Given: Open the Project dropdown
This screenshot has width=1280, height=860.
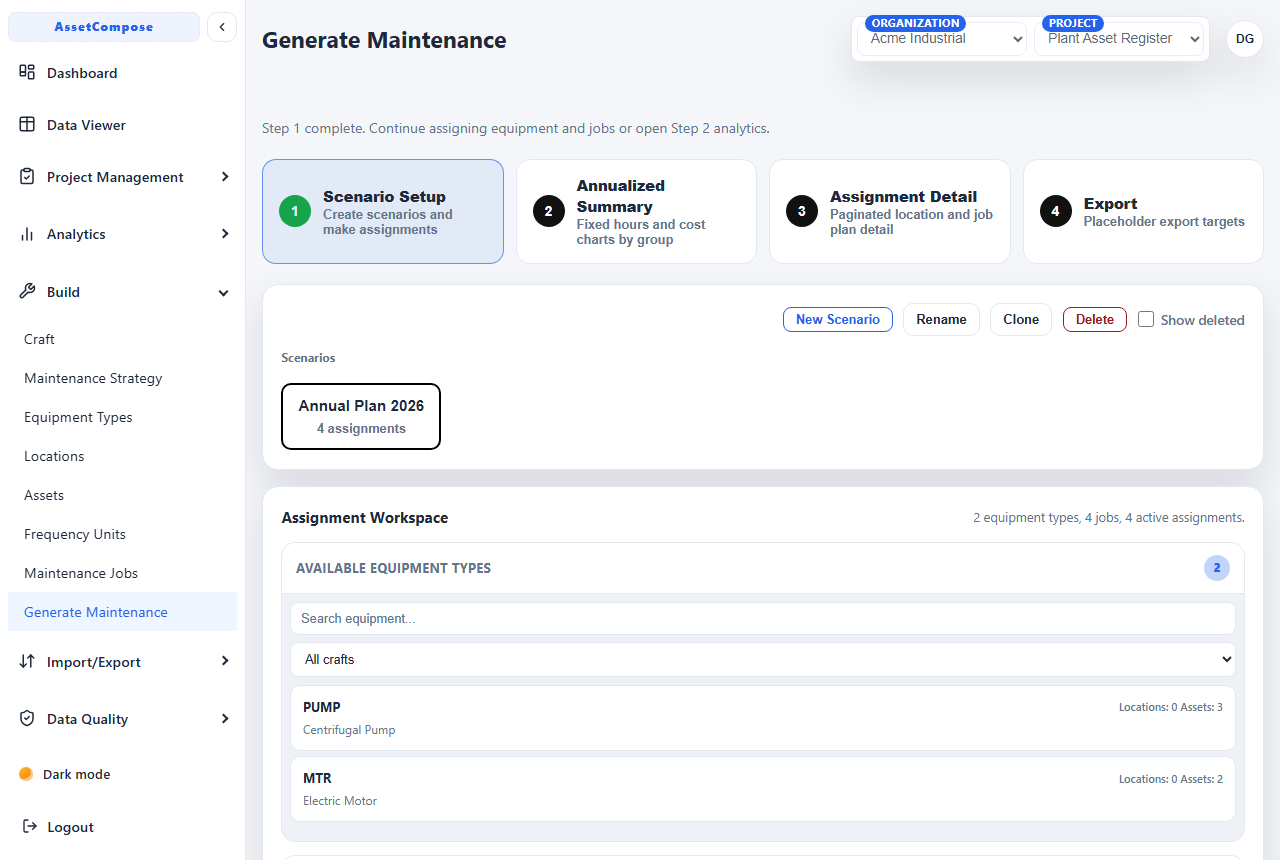Looking at the screenshot, I should [x=1119, y=39].
